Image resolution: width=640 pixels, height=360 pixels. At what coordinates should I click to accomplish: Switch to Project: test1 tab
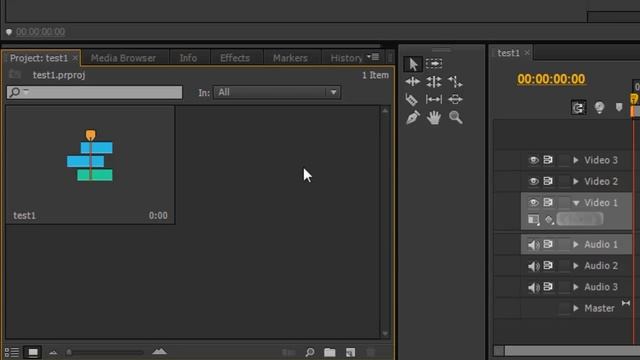pos(39,58)
